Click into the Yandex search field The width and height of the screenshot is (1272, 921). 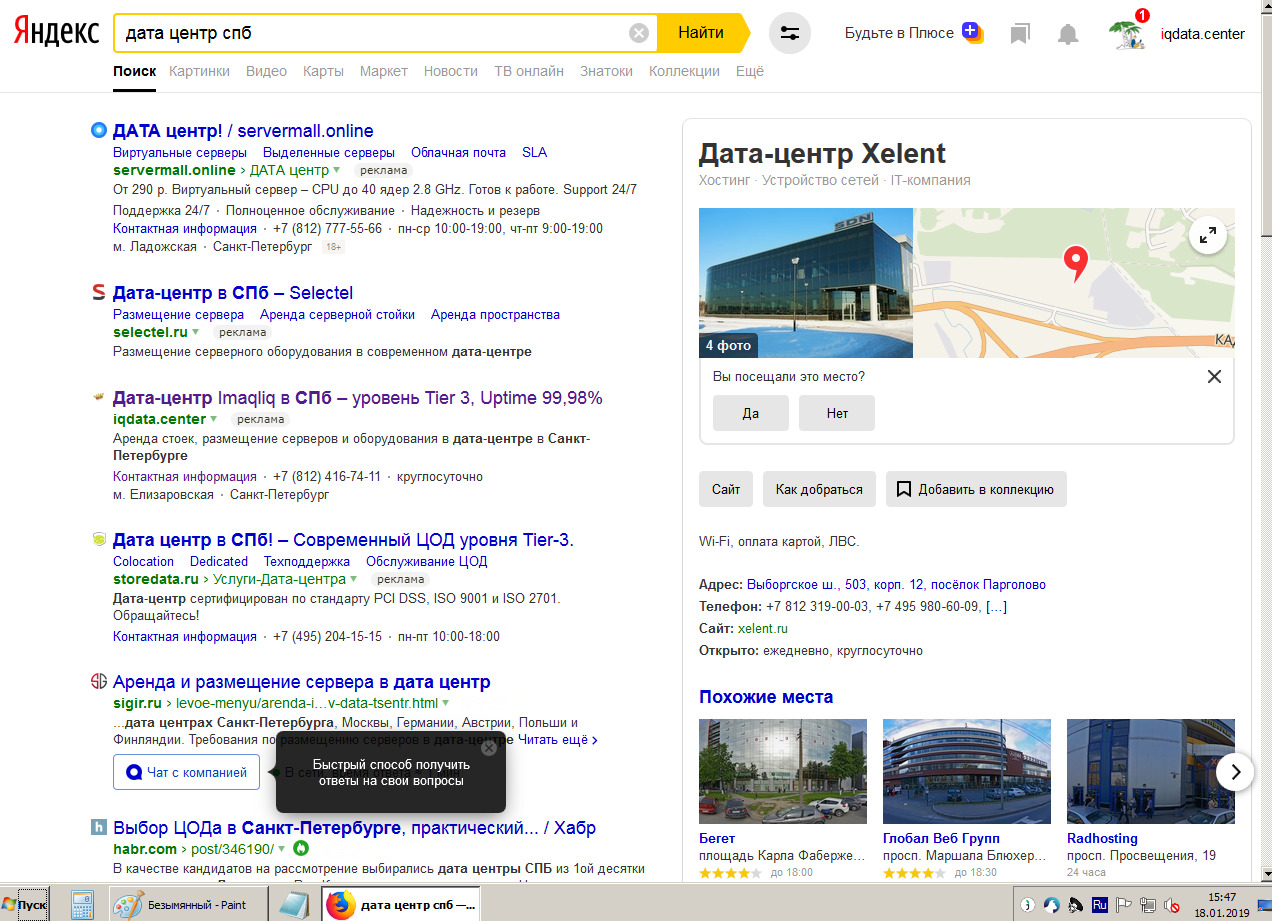[370, 33]
